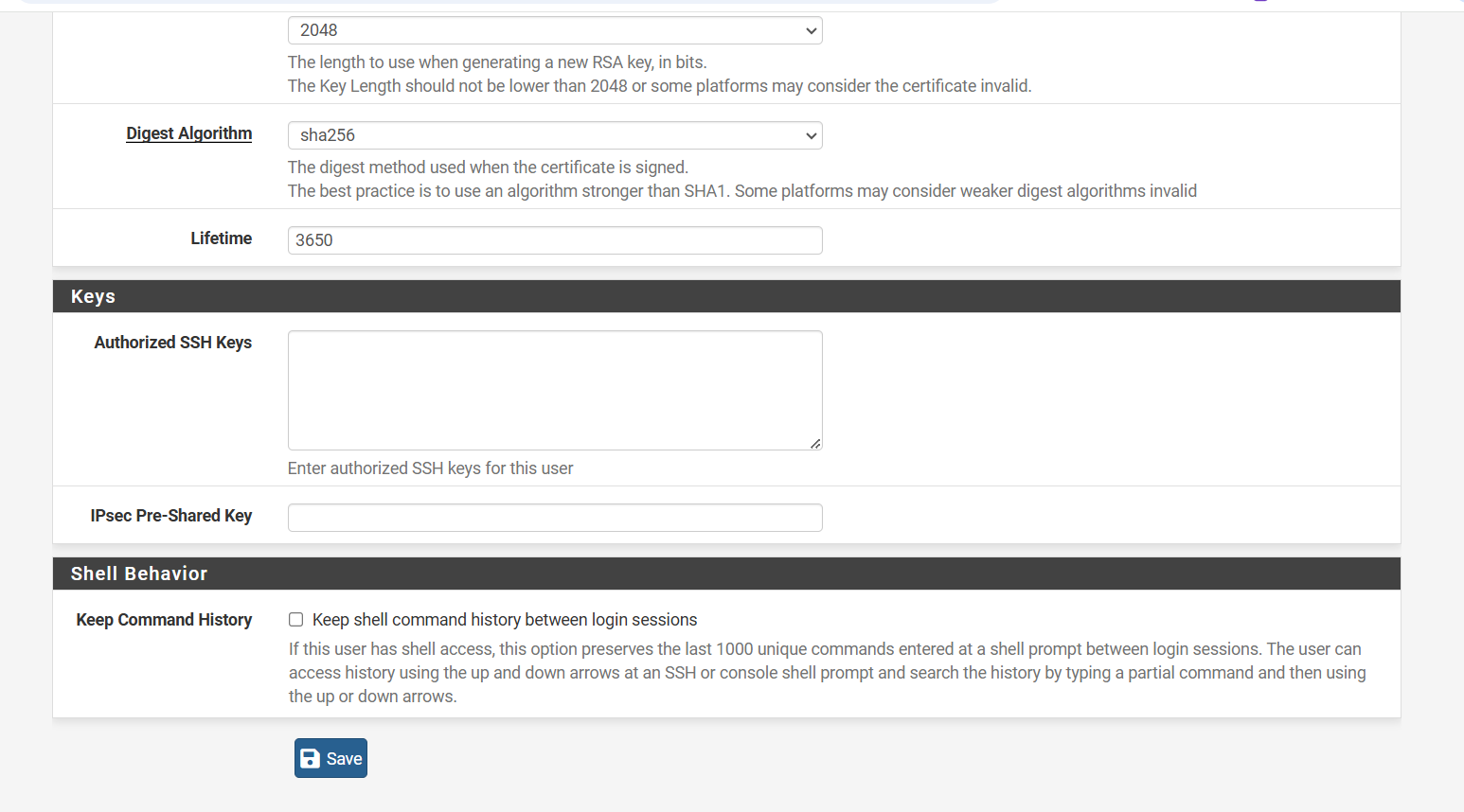This screenshot has height=812, width=1464.
Task: Click the Authorized SSH Keys label
Action: pos(172,343)
